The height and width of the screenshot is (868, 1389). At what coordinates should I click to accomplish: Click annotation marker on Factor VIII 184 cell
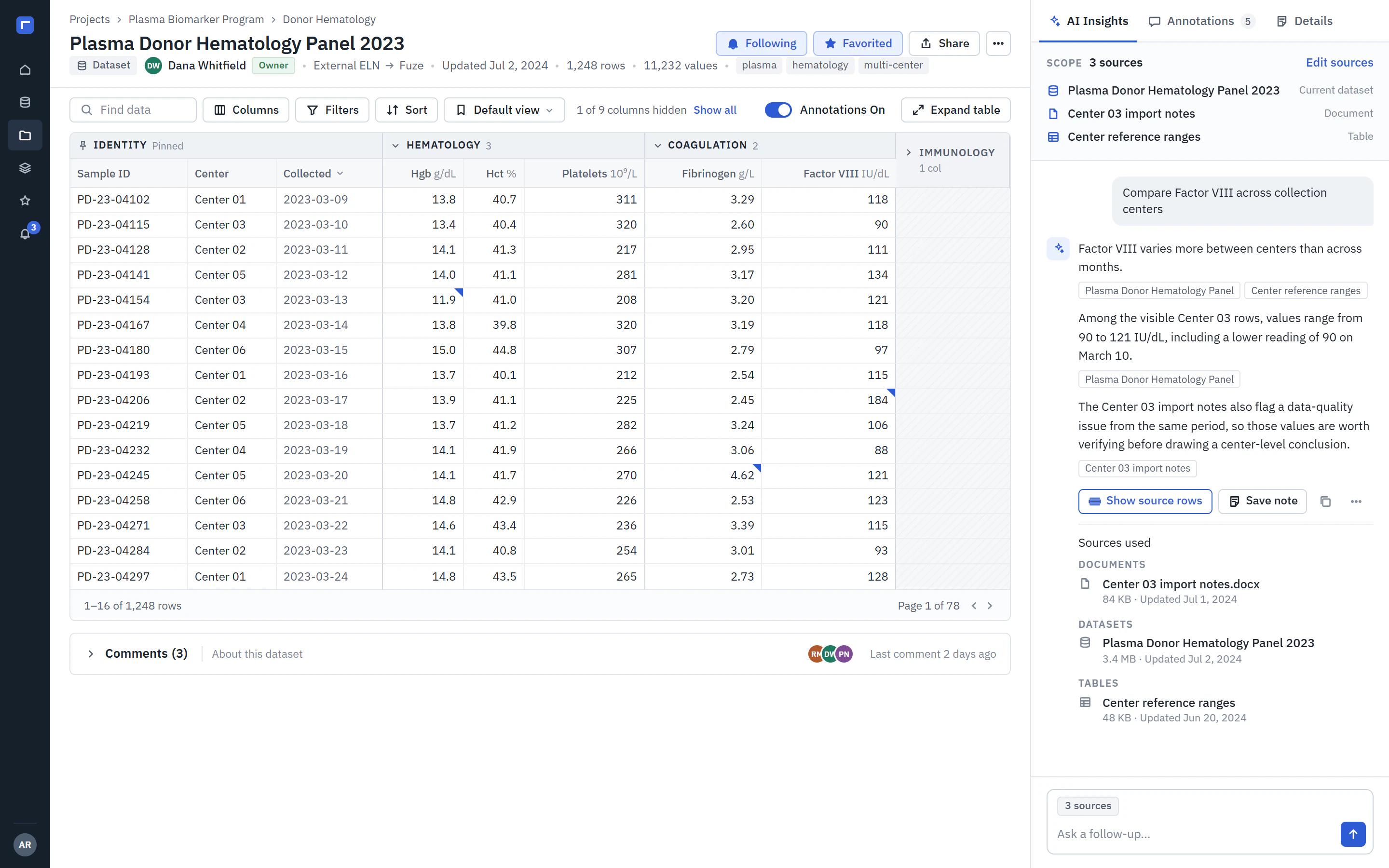coord(891,393)
